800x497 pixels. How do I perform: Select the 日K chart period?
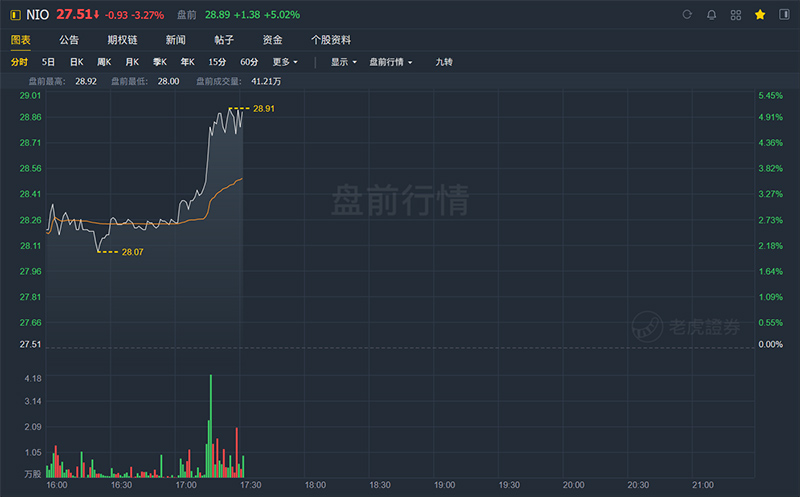click(x=77, y=62)
